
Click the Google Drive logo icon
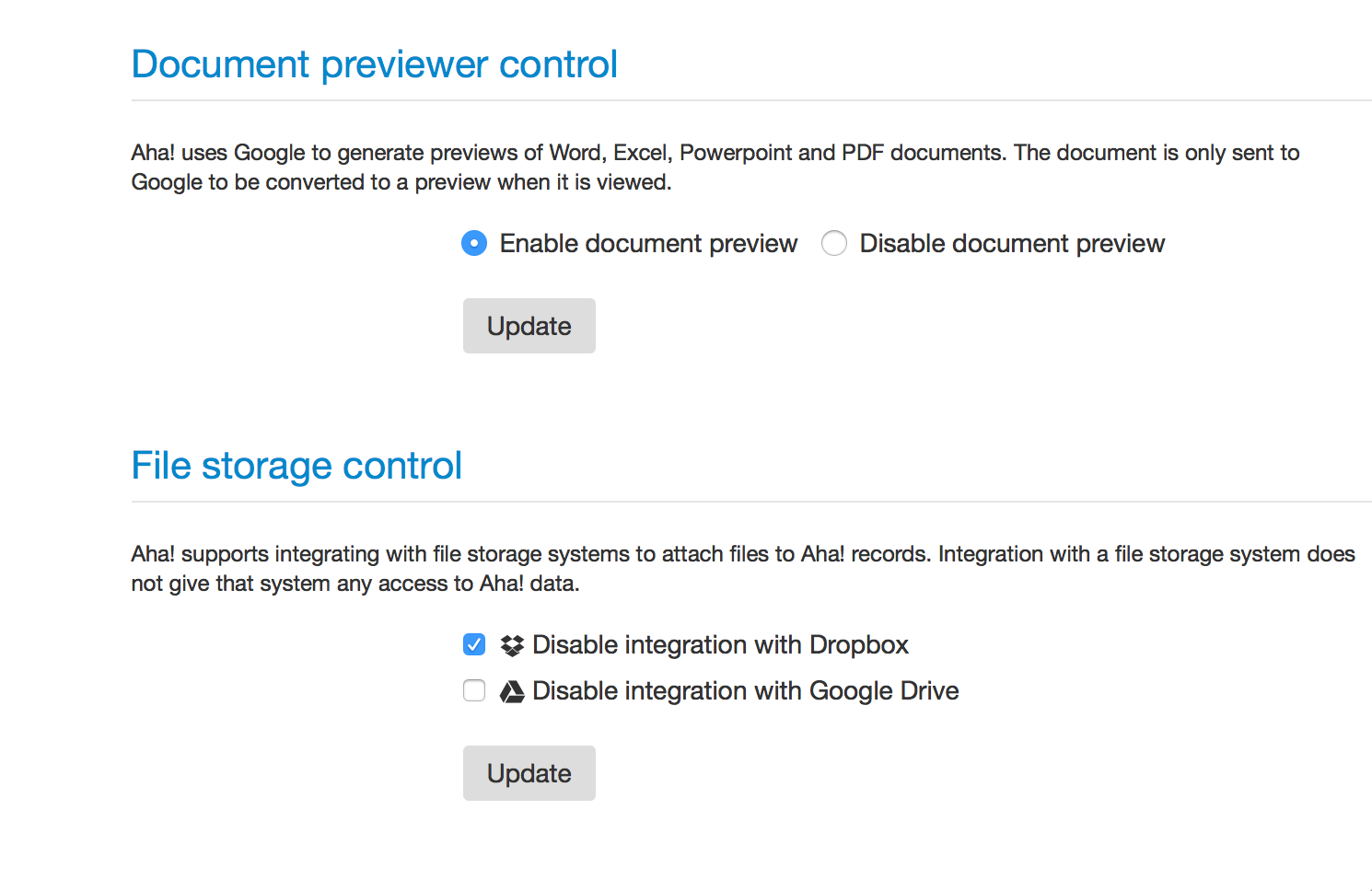[x=512, y=691]
